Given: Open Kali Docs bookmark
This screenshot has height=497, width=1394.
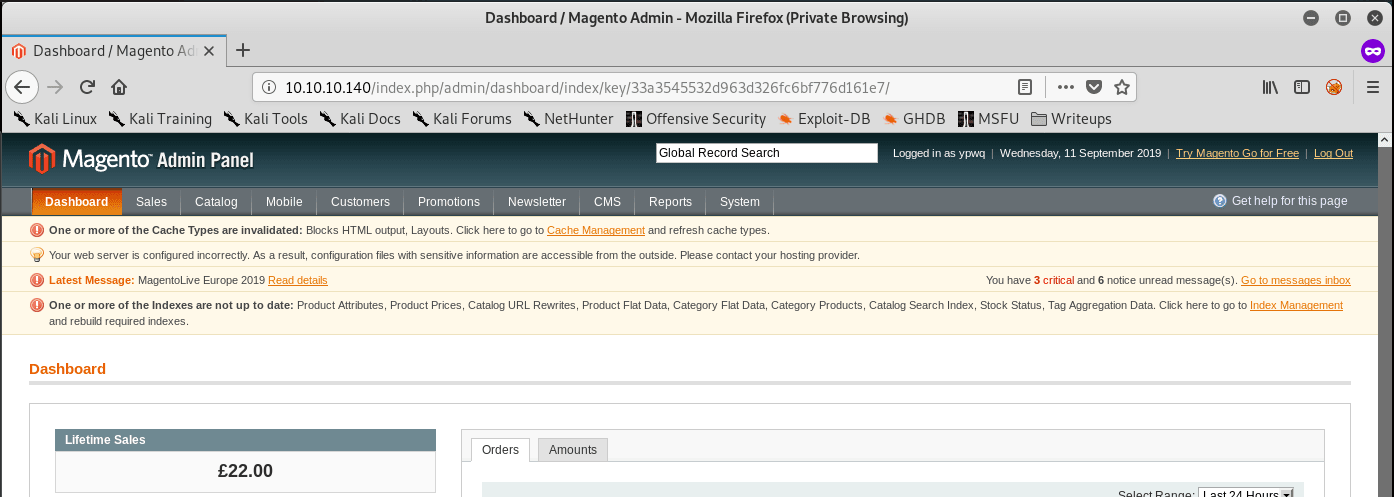Looking at the screenshot, I should tap(360, 119).
